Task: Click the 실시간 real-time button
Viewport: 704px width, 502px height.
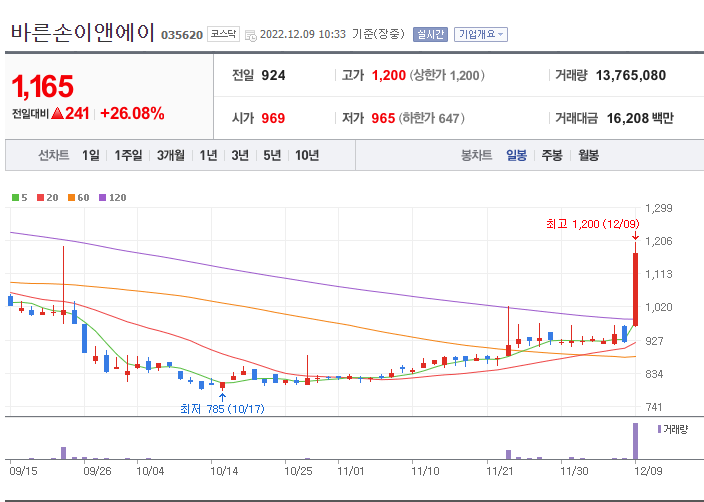Action: [x=430, y=34]
